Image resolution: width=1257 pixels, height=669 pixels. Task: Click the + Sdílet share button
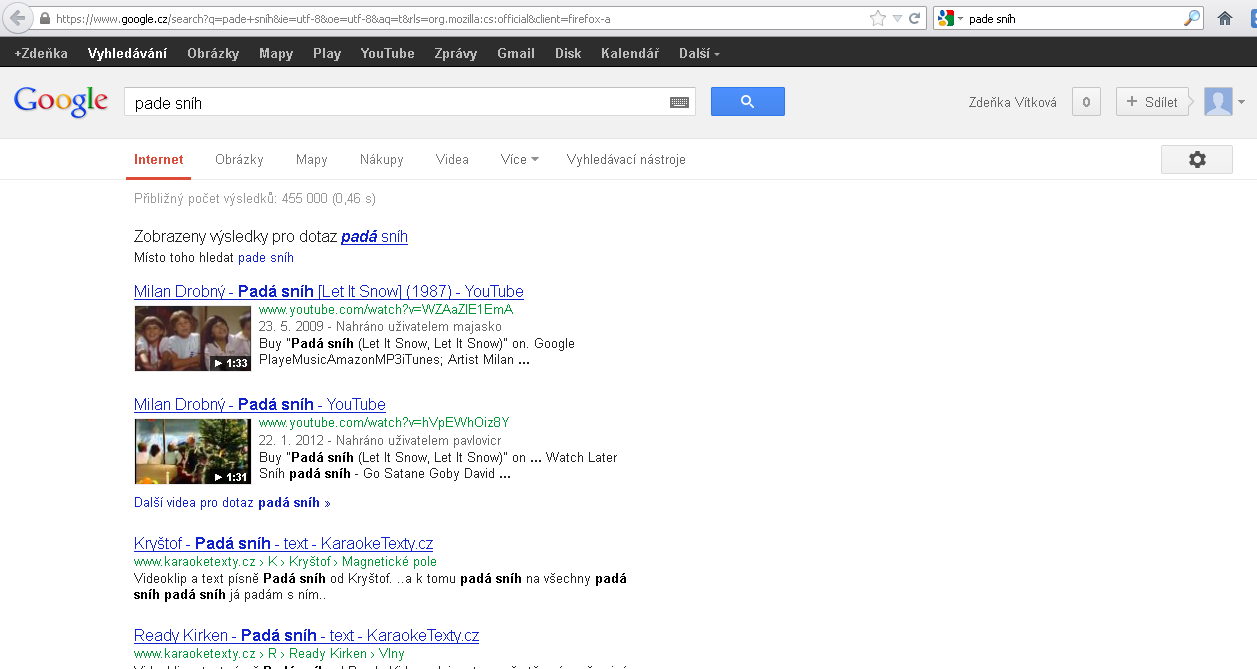pos(1151,102)
